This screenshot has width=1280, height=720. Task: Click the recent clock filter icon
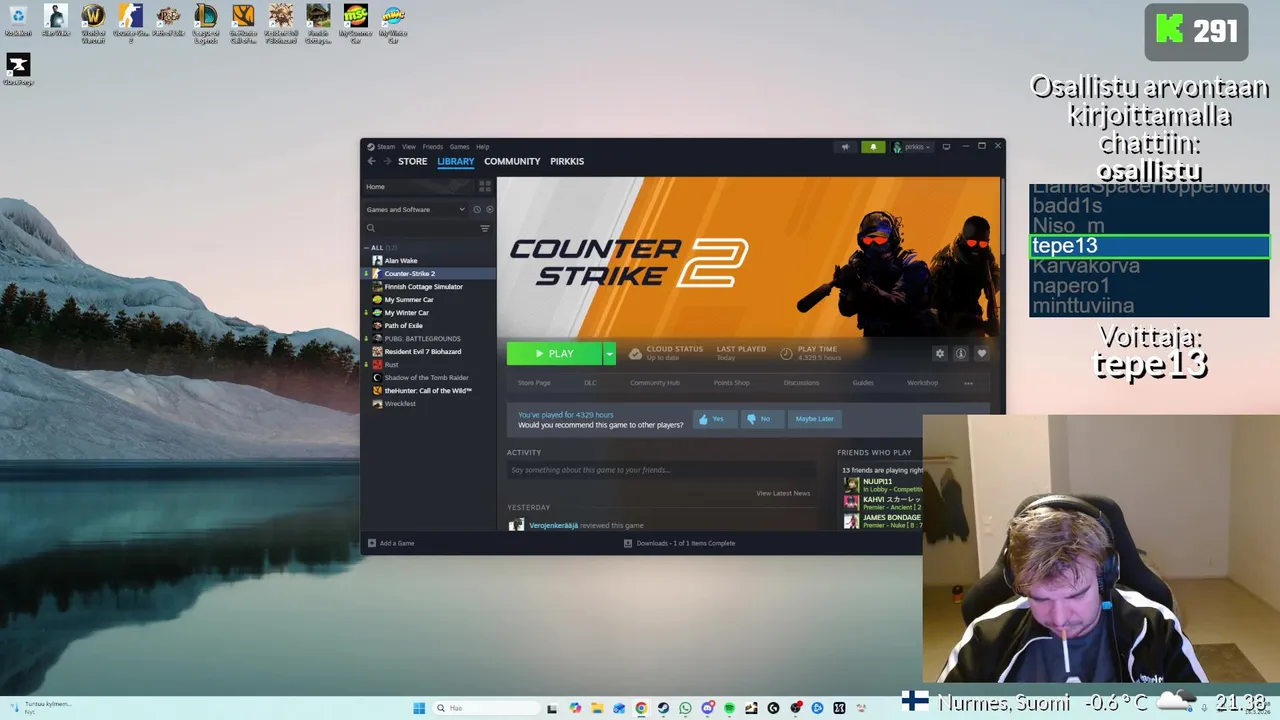(476, 209)
